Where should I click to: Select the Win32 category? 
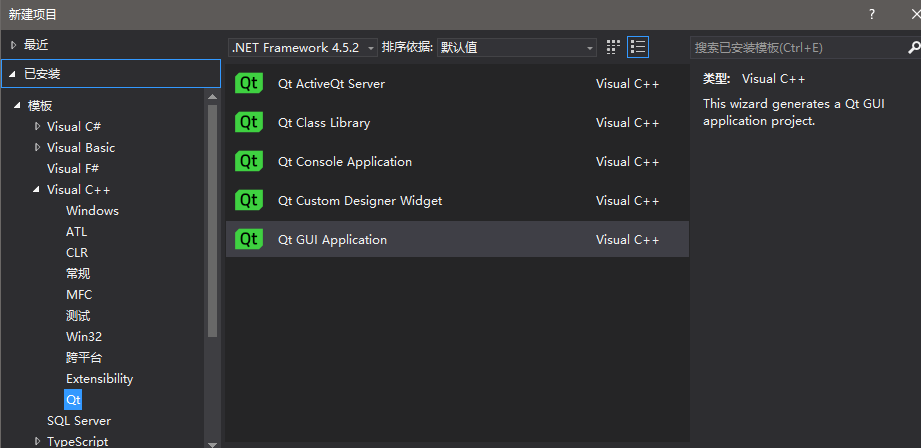click(x=84, y=337)
